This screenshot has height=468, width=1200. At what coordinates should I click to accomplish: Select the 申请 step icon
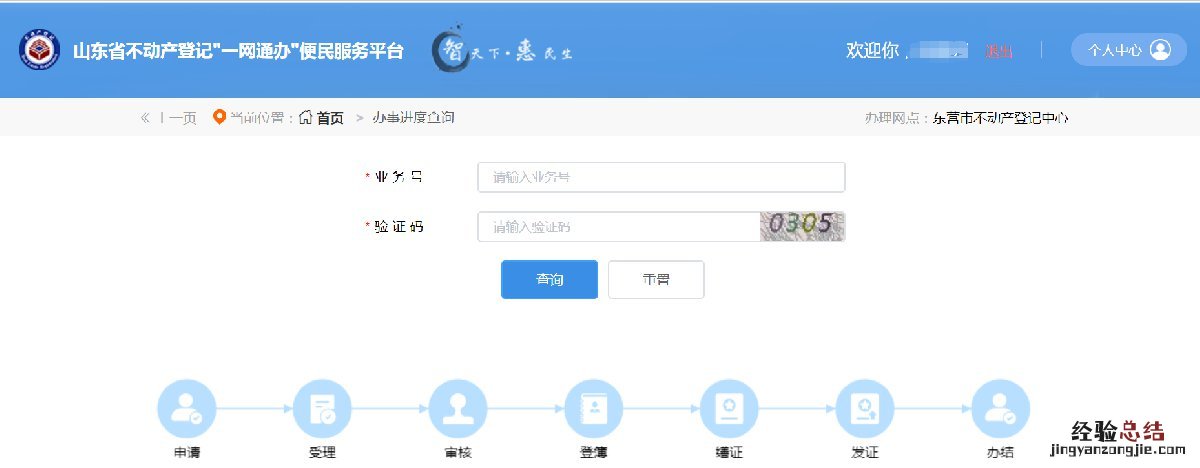click(x=187, y=409)
